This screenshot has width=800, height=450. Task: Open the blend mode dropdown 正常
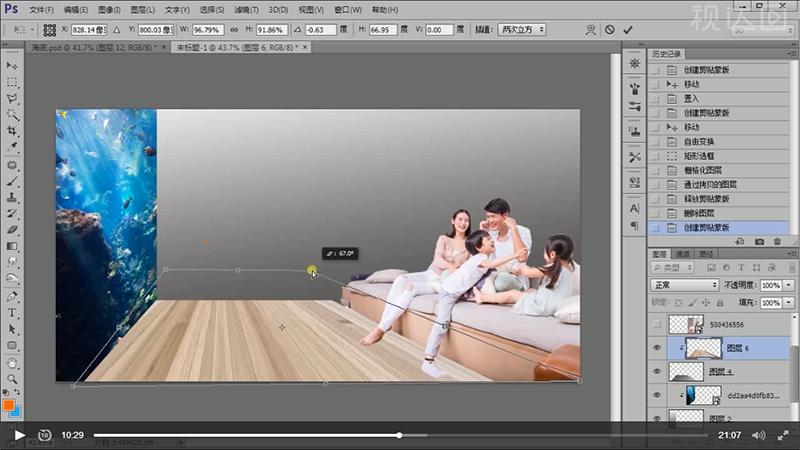point(685,285)
